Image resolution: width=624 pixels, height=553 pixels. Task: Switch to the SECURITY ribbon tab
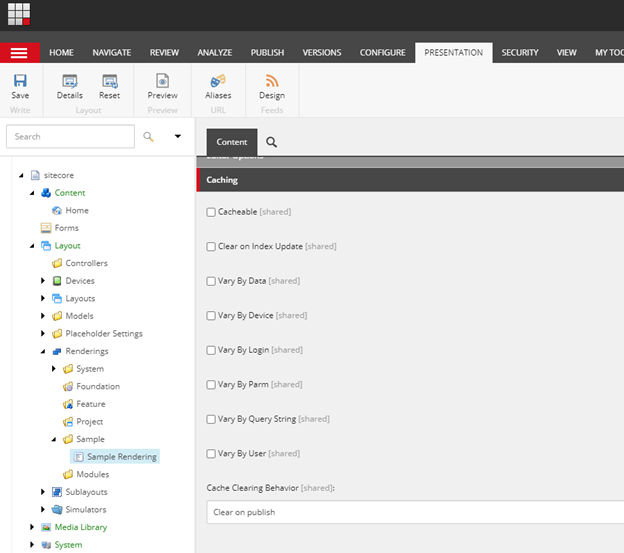(520, 53)
